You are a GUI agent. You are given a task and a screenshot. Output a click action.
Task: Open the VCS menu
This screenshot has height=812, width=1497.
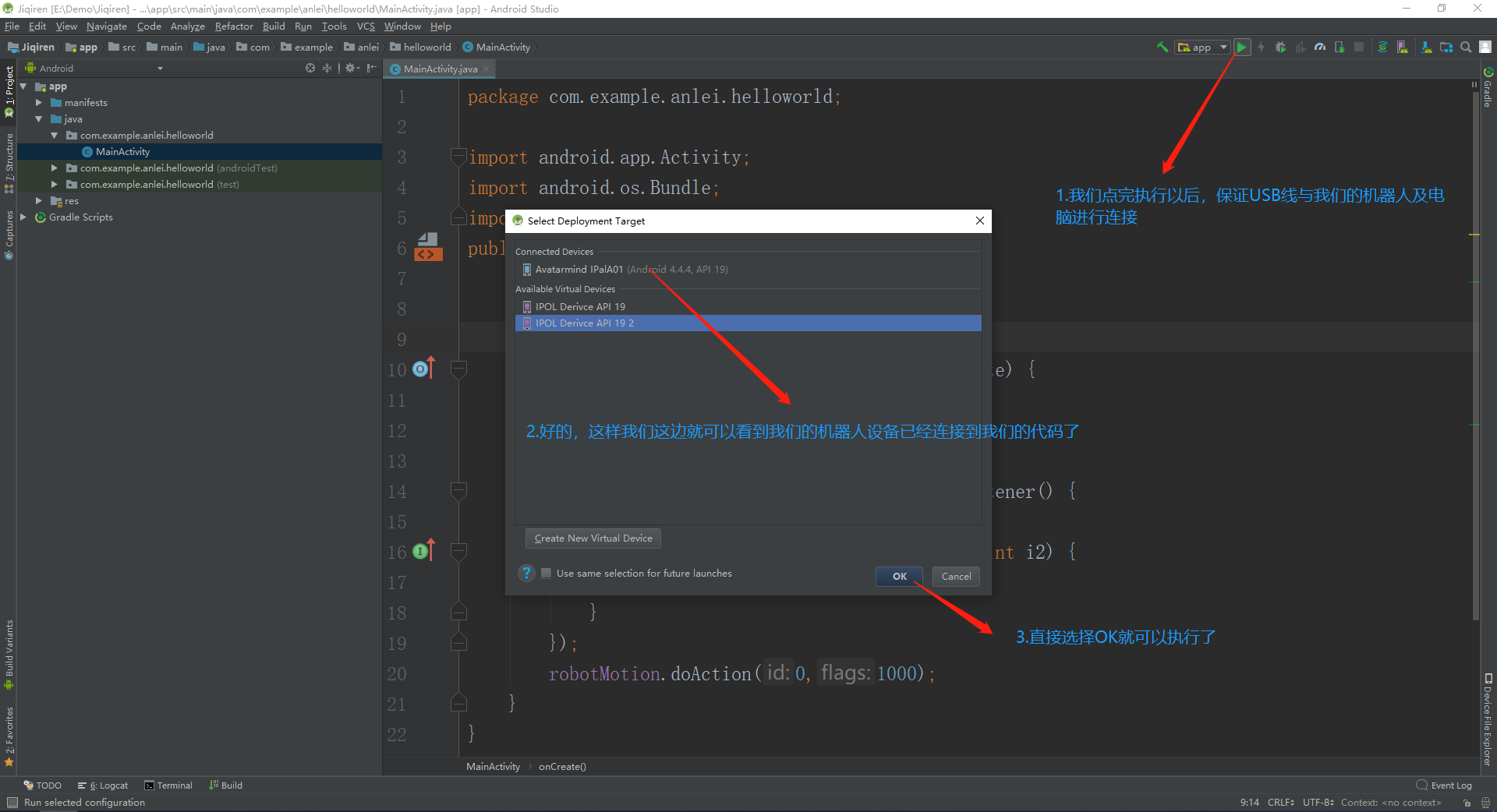(366, 26)
